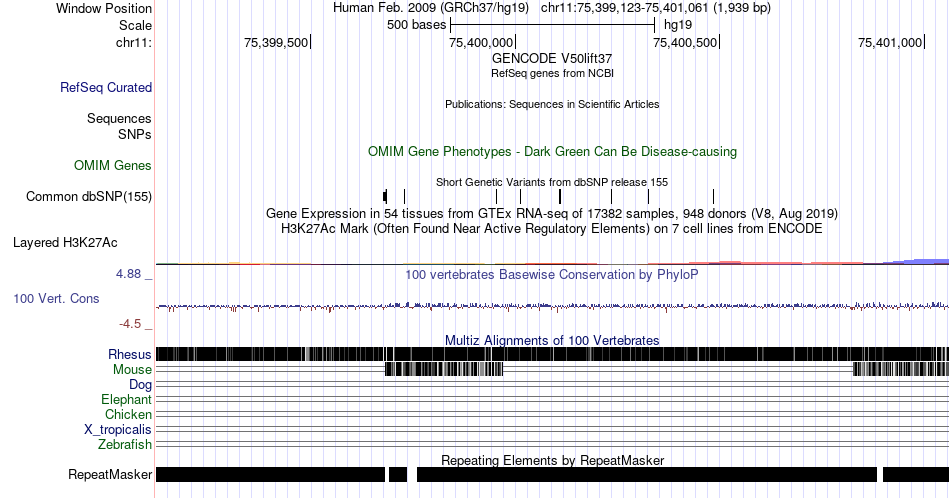Click the Sequences track label
Screen dimensions: 950x498
pyautogui.click(x=119, y=118)
